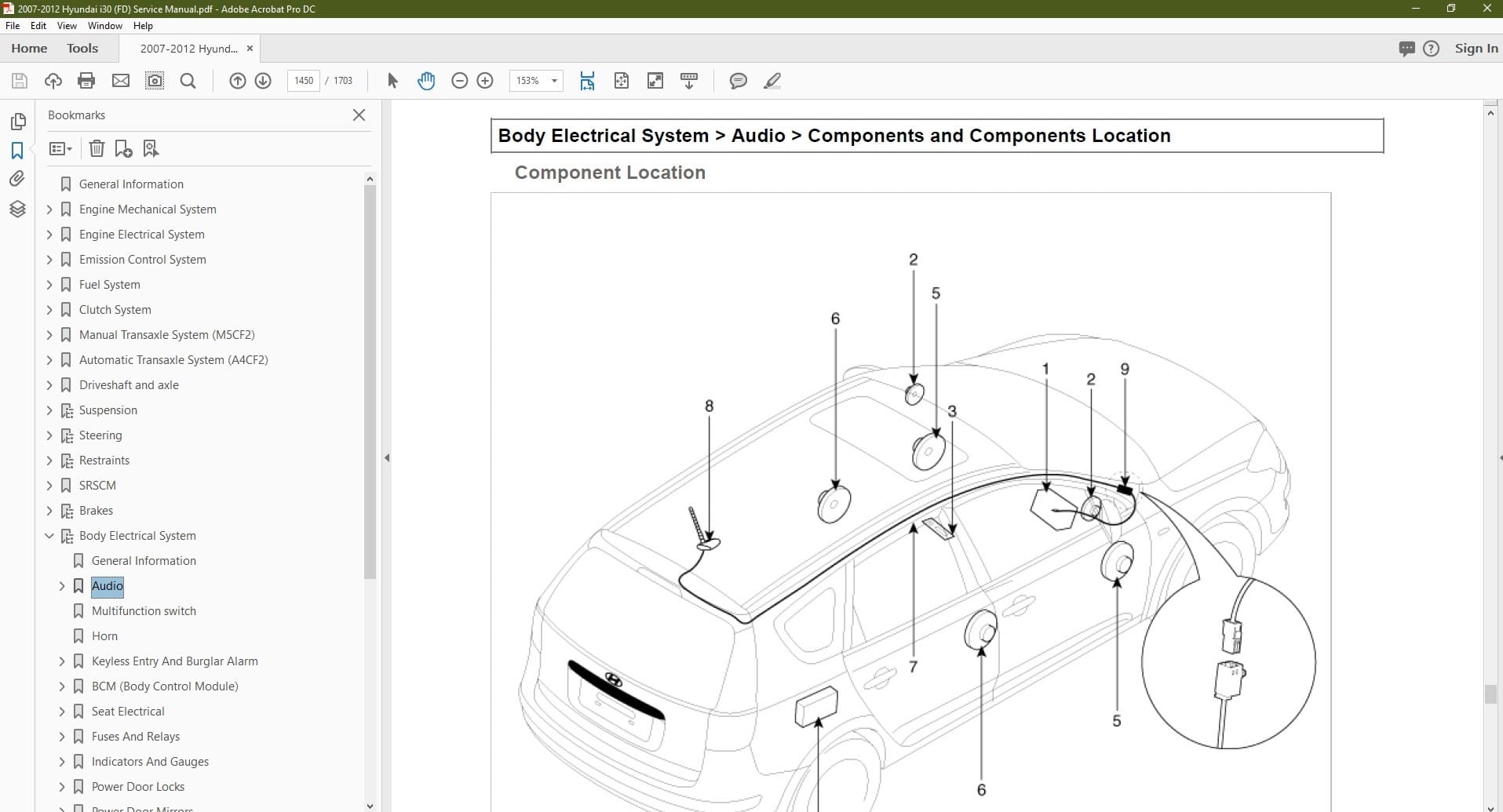The height and width of the screenshot is (812, 1503).
Task: Go to the next page with the down arrow
Action: pyautogui.click(x=263, y=81)
